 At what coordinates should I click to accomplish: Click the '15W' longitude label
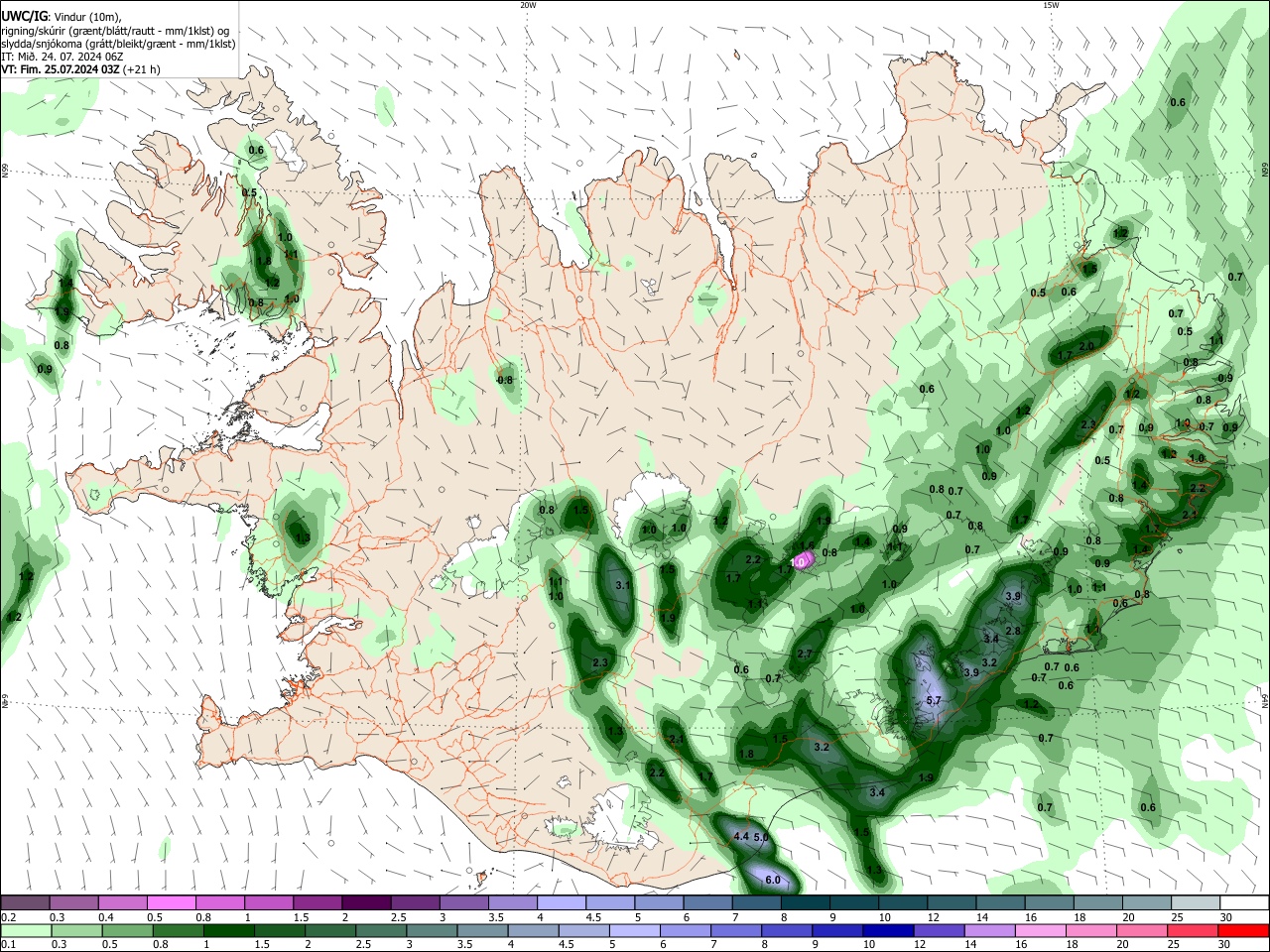pyautogui.click(x=1051, y=5)
